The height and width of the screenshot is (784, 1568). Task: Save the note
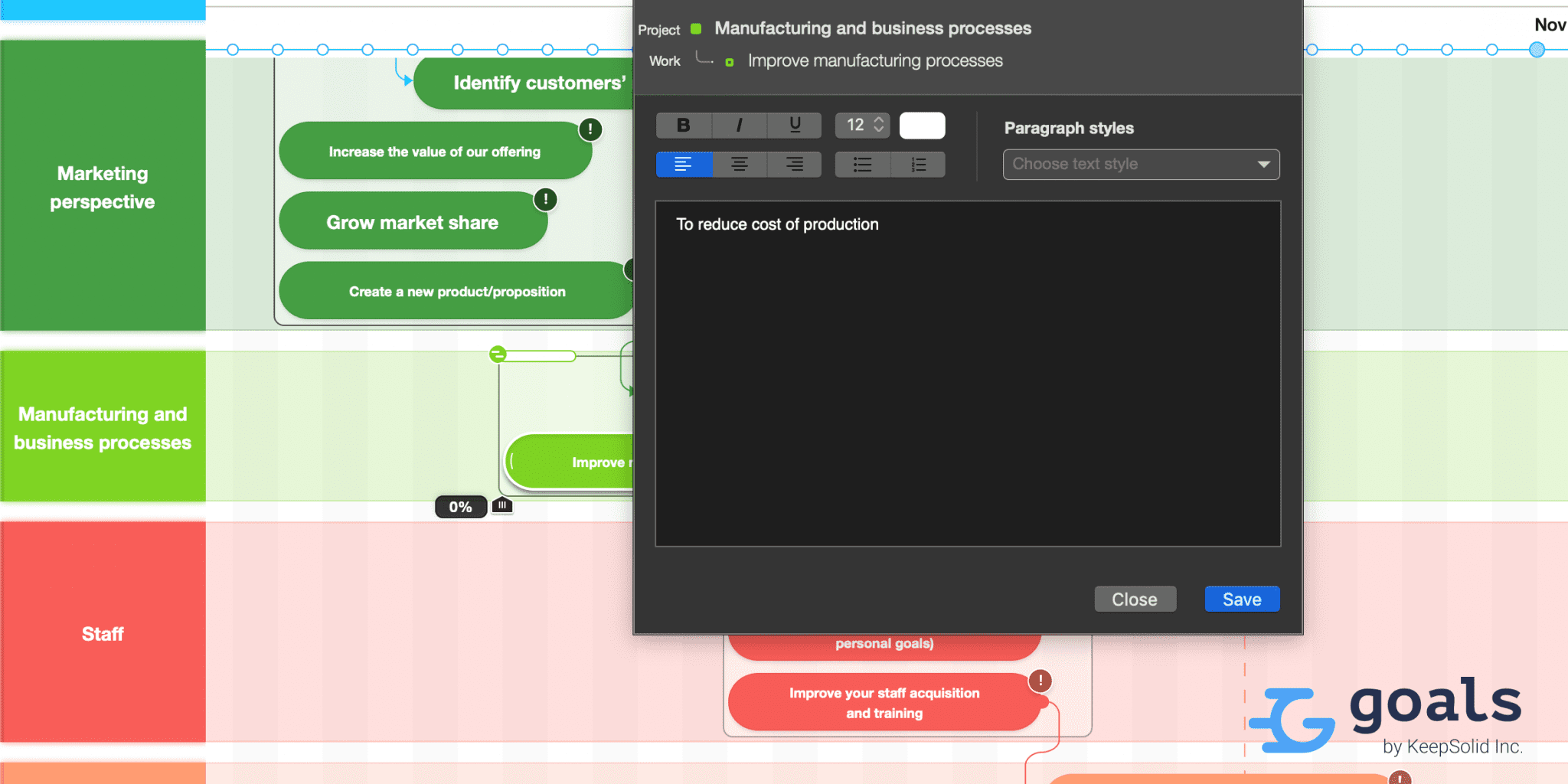click(1242, 599)
